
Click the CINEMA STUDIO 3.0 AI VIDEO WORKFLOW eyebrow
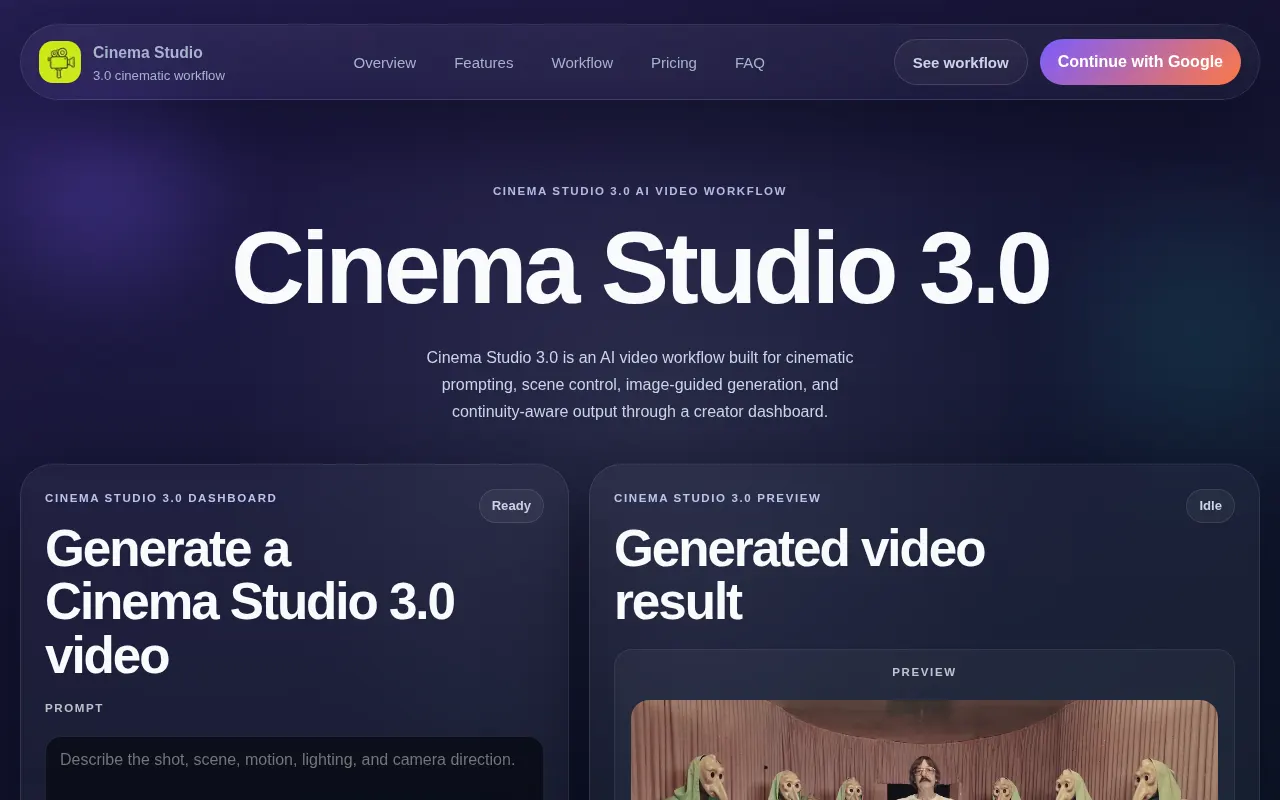point(640,191)
